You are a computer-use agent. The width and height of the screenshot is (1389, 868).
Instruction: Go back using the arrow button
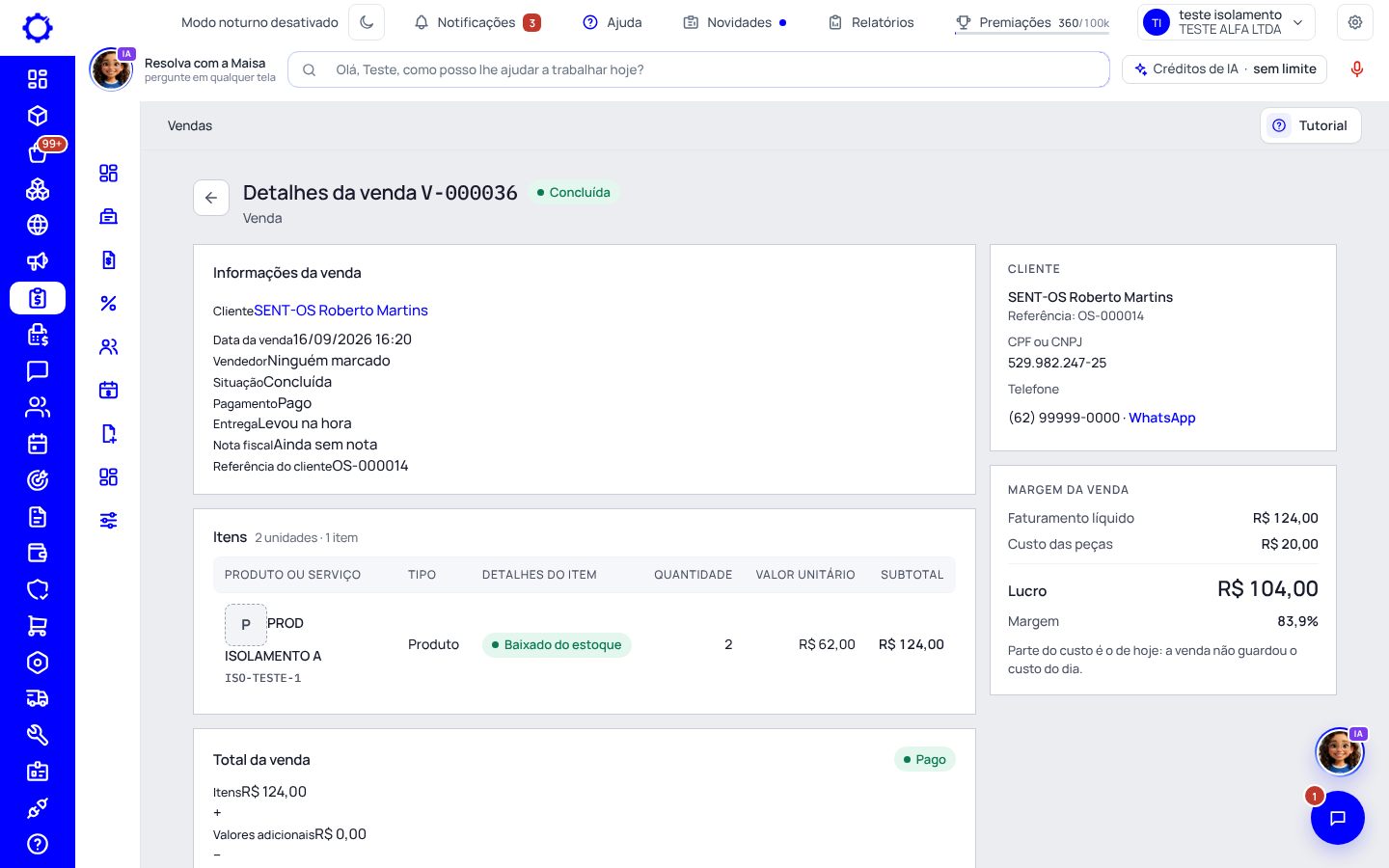pos(211,198)
